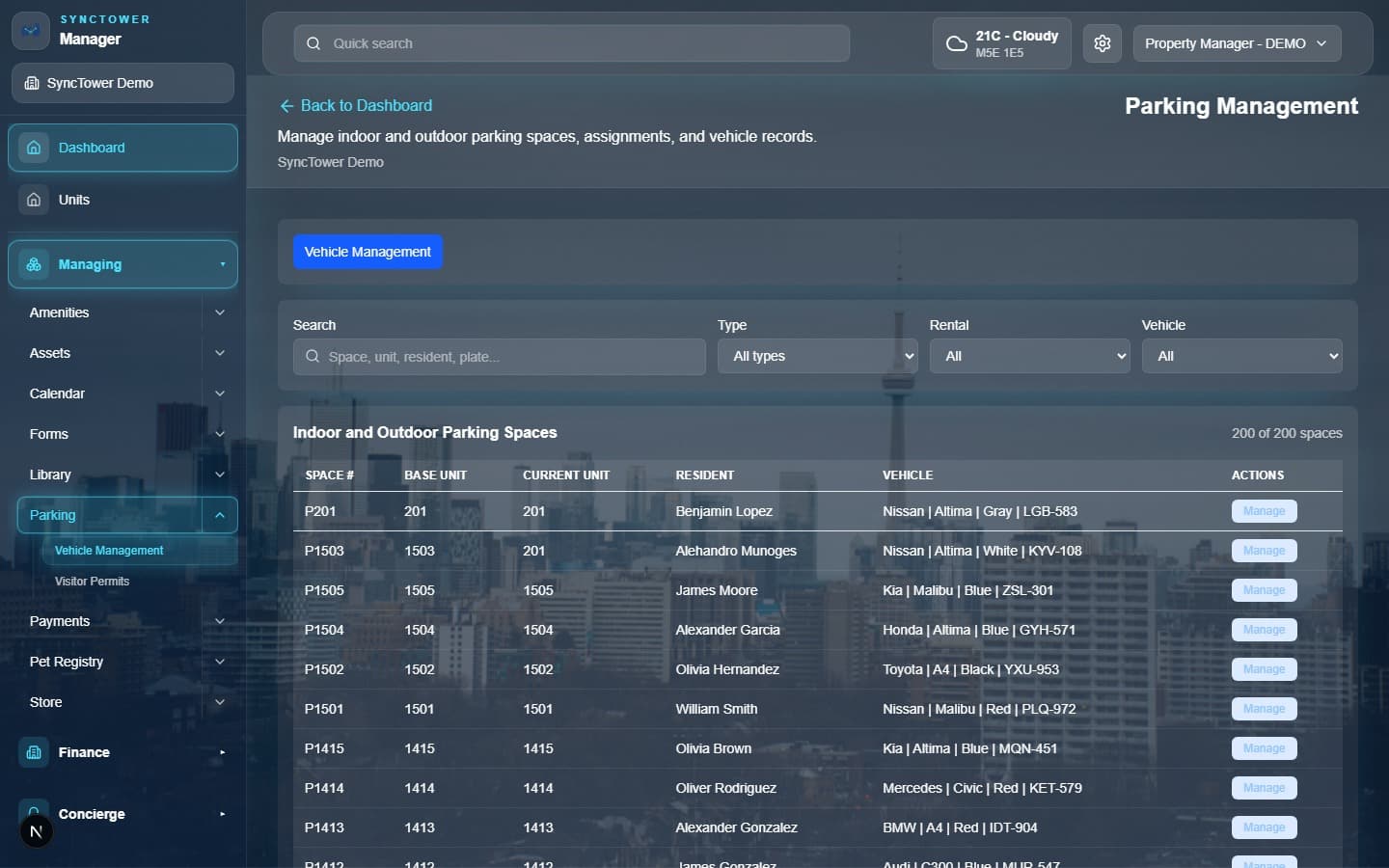Click the RESIDENT column header
The width and height of the screenshot is (1389, 868).
tap(704, 475)
